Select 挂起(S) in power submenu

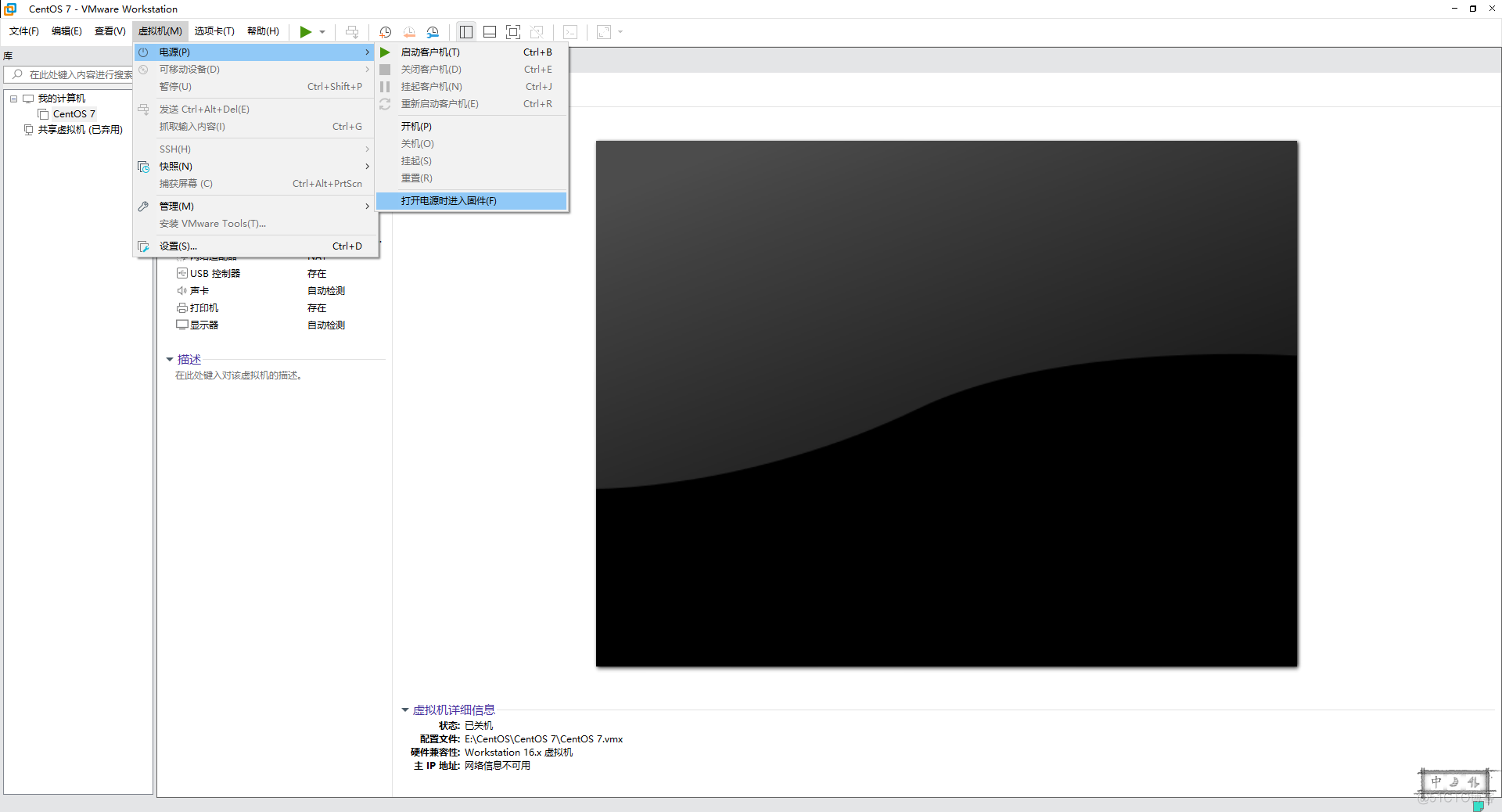tap(471, 161)
